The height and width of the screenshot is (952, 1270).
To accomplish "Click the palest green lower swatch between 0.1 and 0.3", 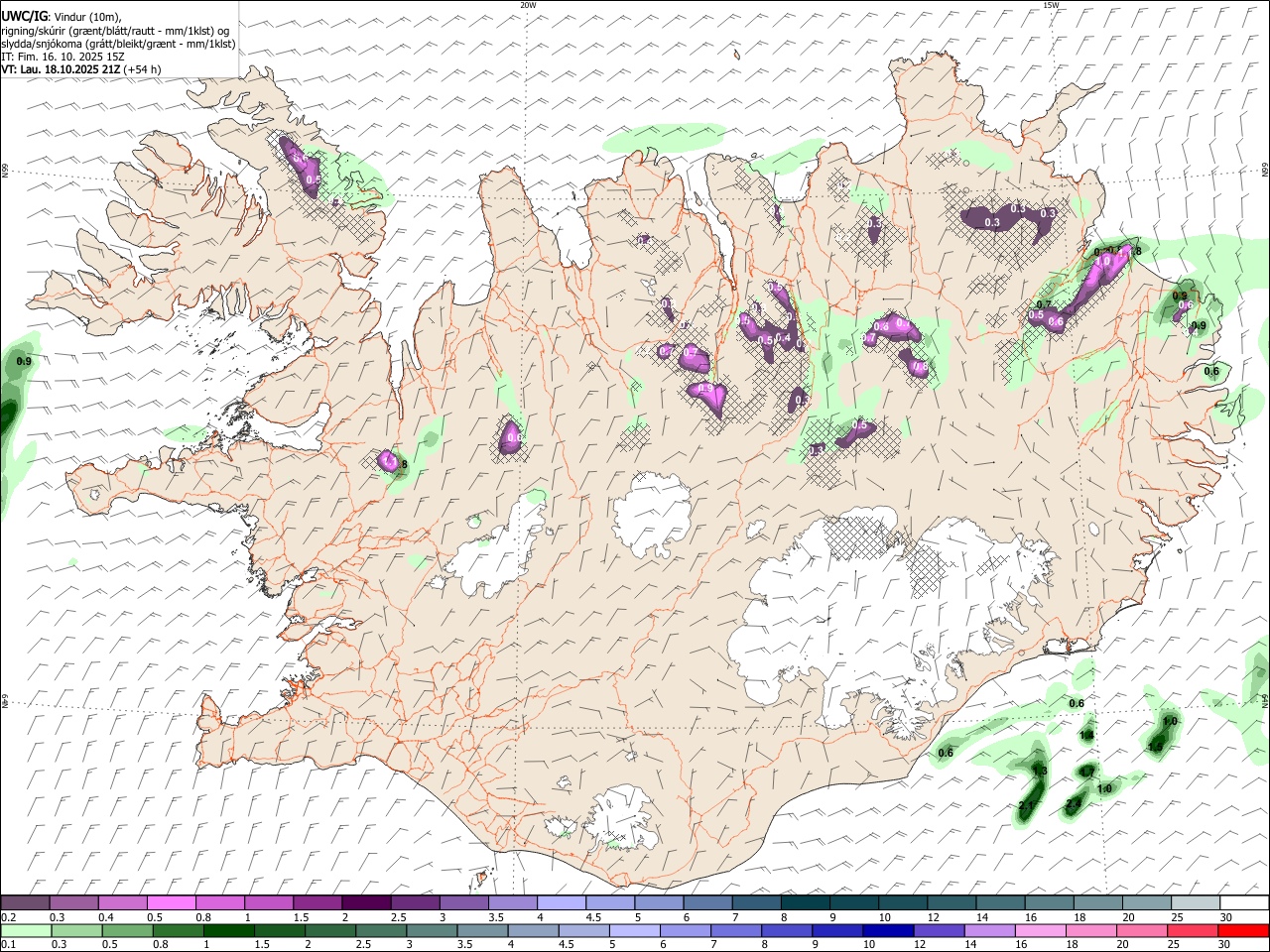I will 26,930.
